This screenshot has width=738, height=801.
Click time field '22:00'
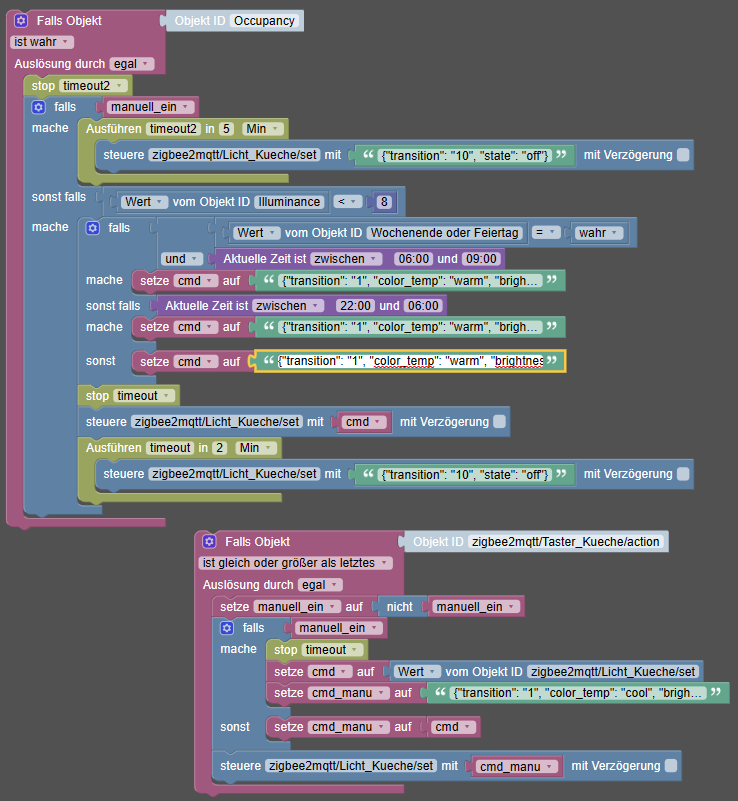(x=355, y=305)
